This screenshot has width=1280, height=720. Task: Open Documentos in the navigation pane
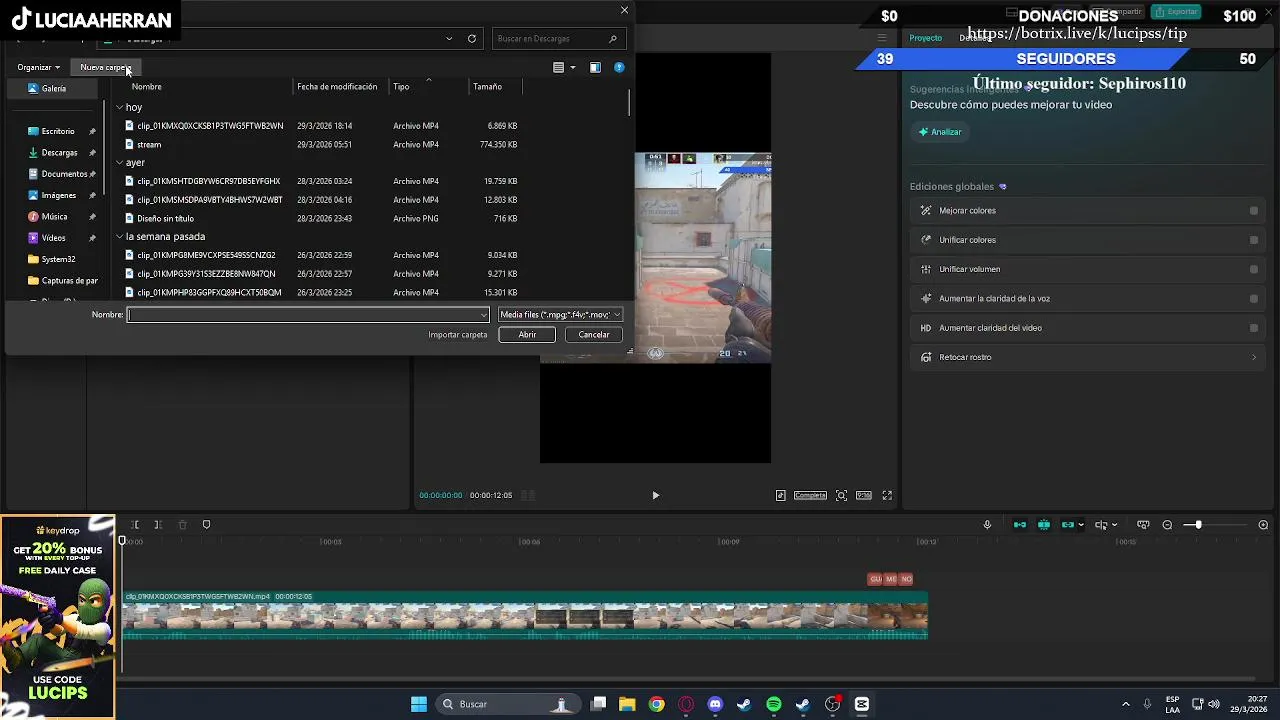[x=64, y=174]
